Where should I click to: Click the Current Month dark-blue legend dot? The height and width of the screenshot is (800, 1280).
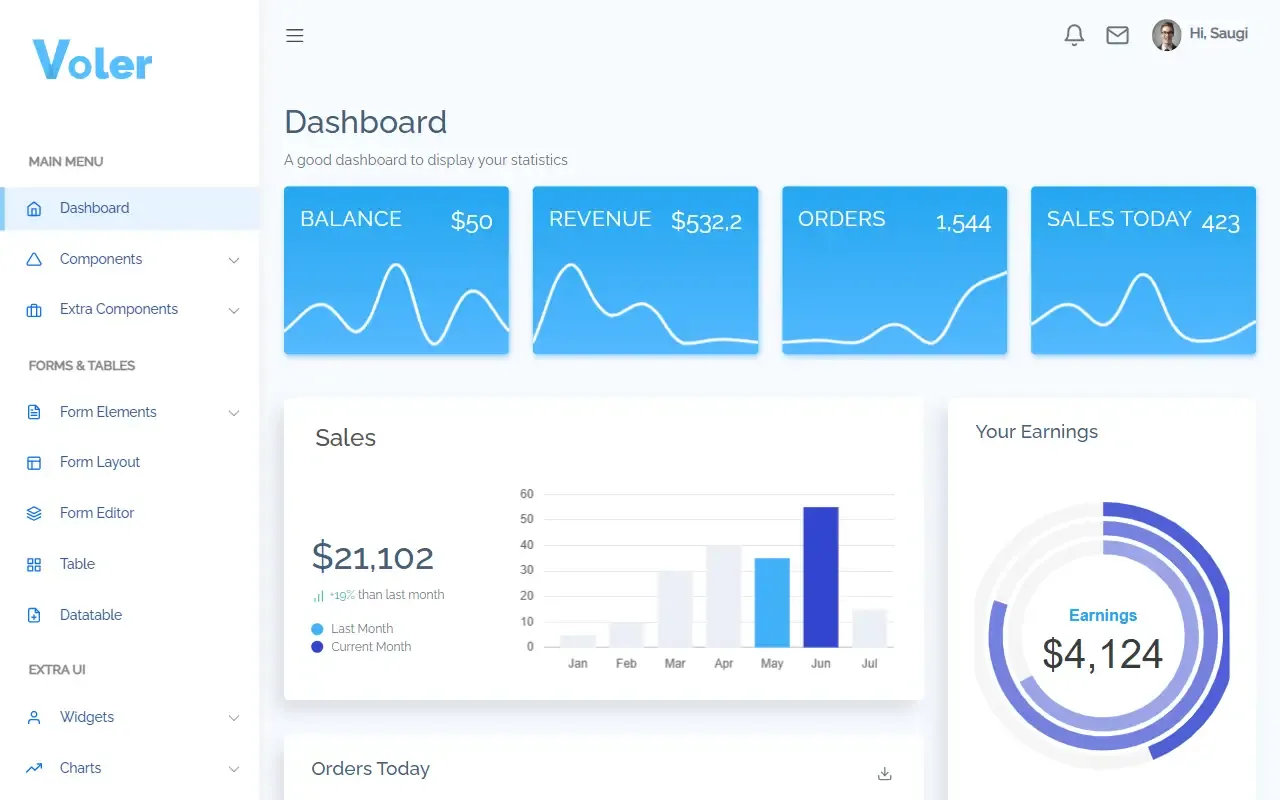317,647
